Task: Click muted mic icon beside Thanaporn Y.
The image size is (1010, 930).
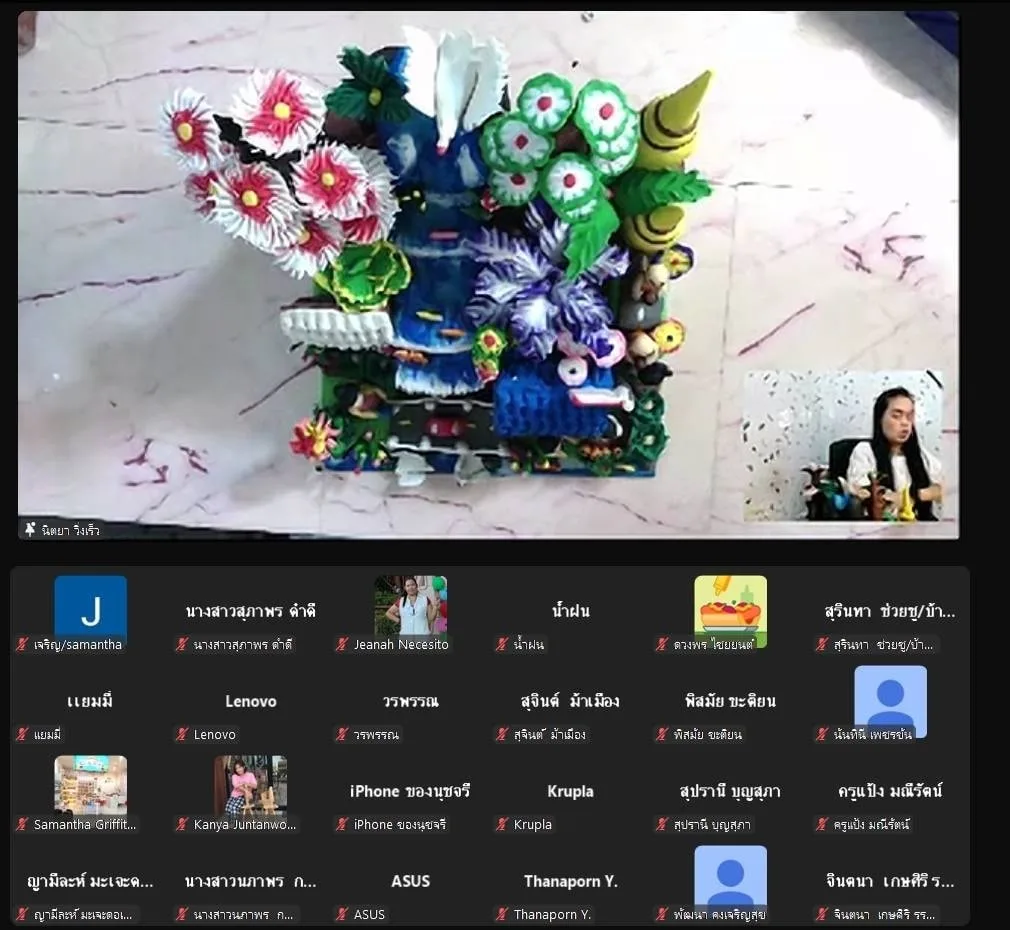Action: point(502,914)
